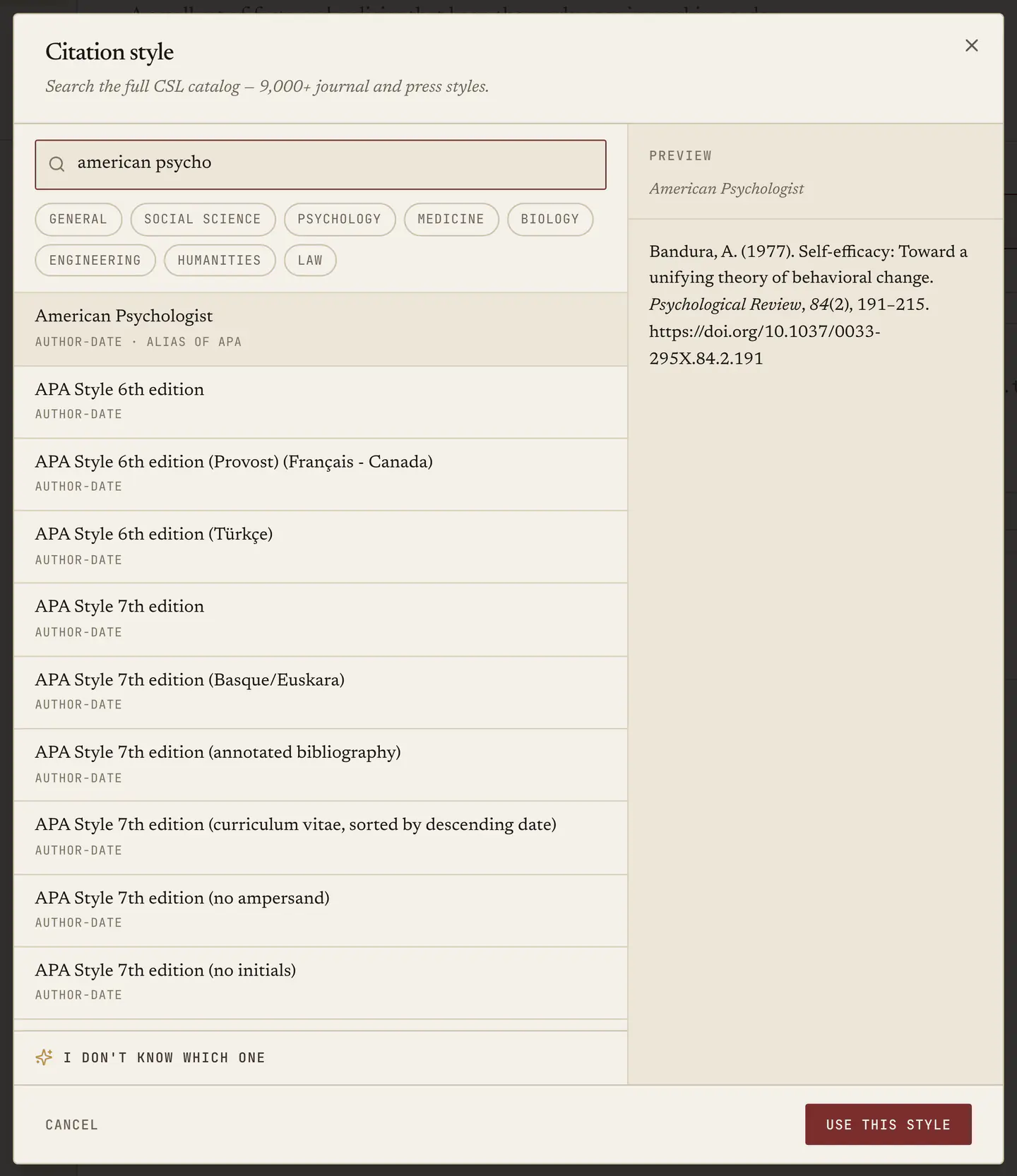This screenshot has height=1176, width=1017.
Task: Toggle the Psychology filter chip
Action: 340,219
